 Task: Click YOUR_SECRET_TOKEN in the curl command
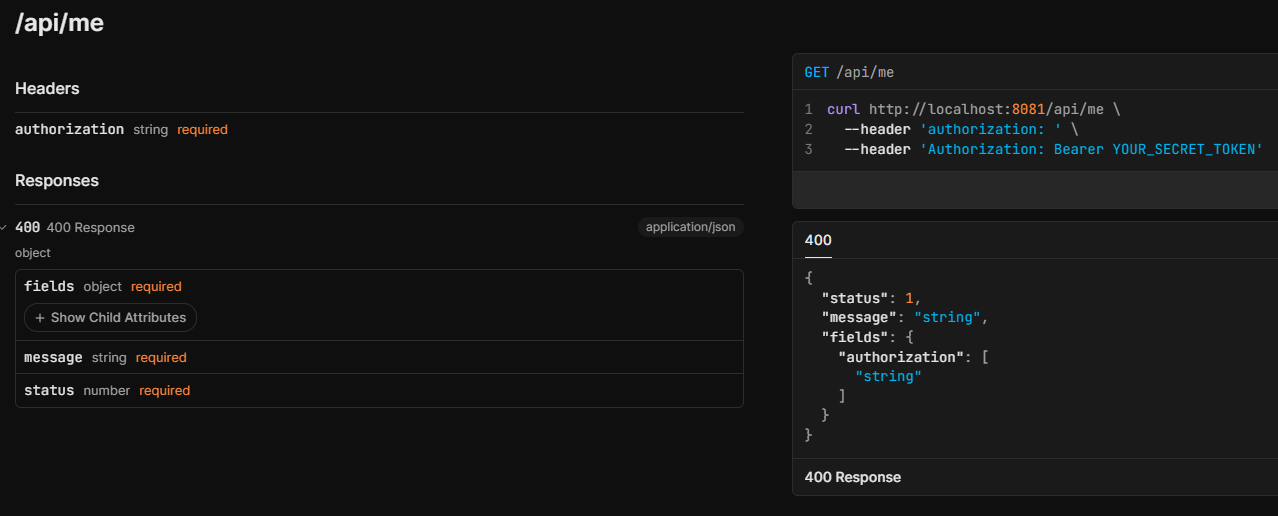1188,149
